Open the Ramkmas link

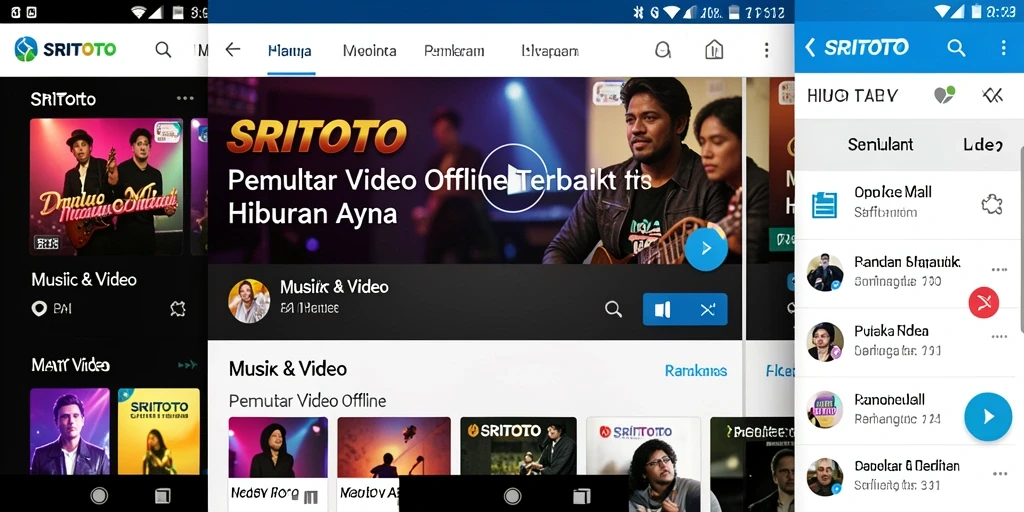696,371
